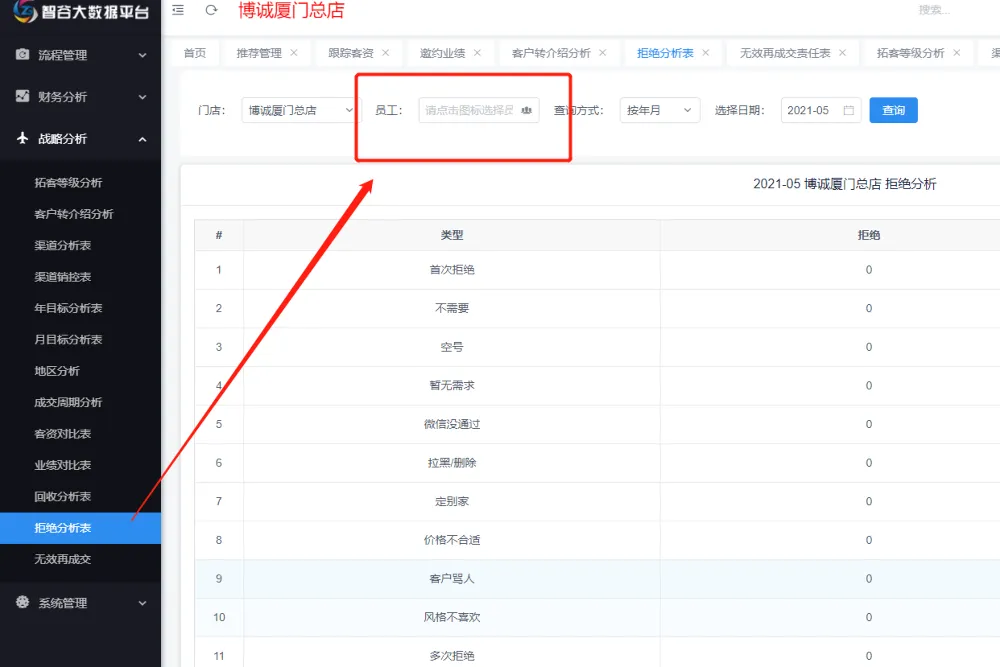Collapse the 战略分析 sidebar menu
The width and height of the screenshot is (1000, 667).
click(x=80, y=139)
